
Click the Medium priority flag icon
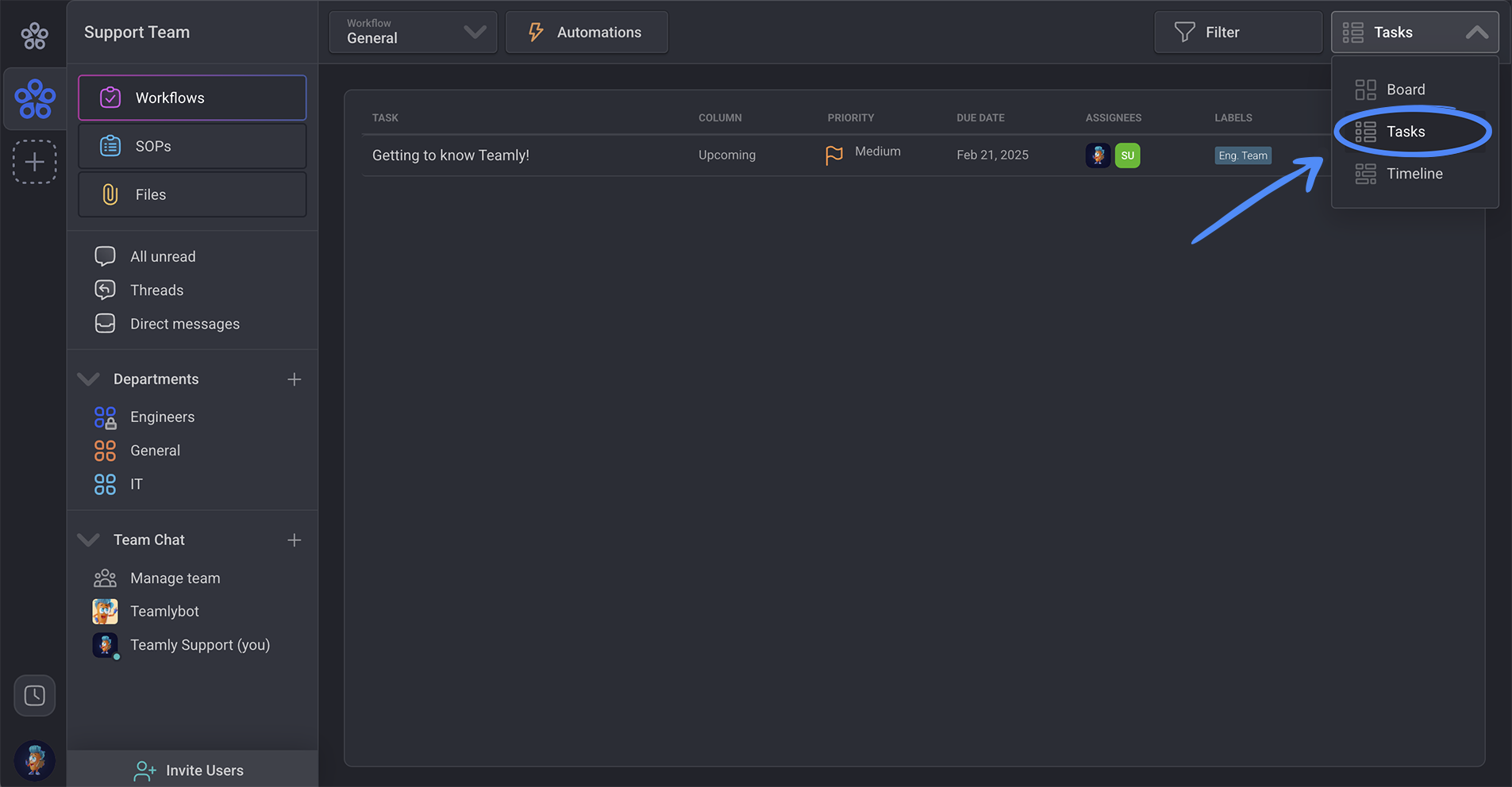[834, 155]
